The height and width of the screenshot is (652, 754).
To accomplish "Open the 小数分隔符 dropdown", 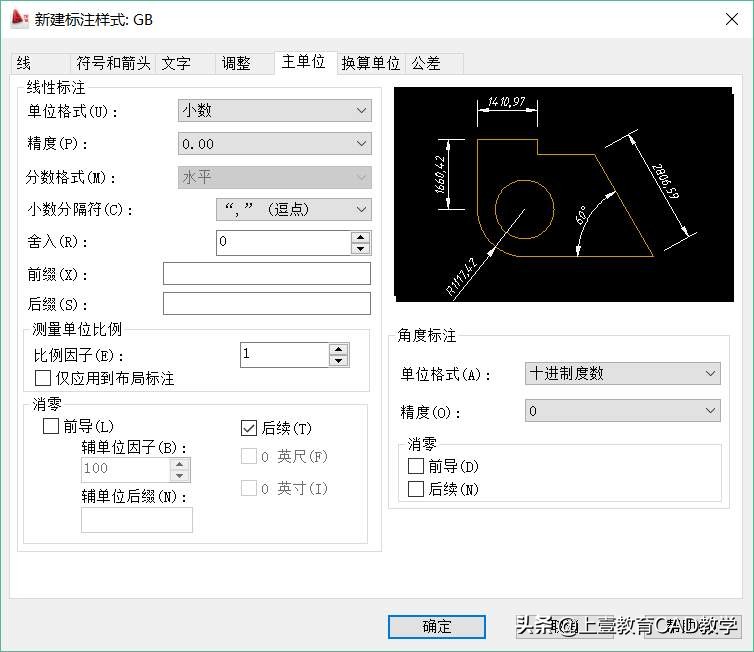I will 294,209.
